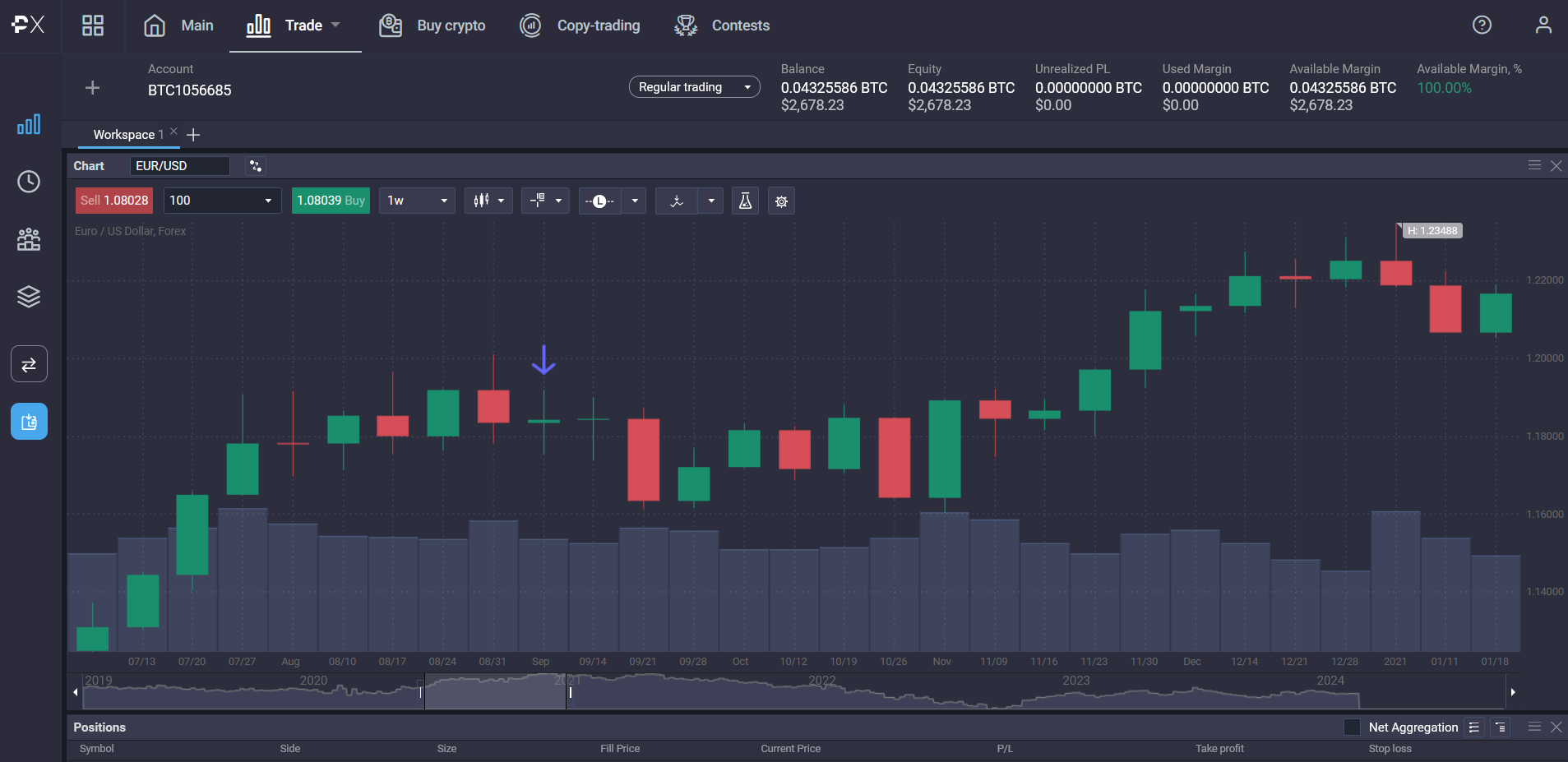This screenshot has height=762, width=1568.
Task: Open chart settings gear icon
Action: coord(781,201)
